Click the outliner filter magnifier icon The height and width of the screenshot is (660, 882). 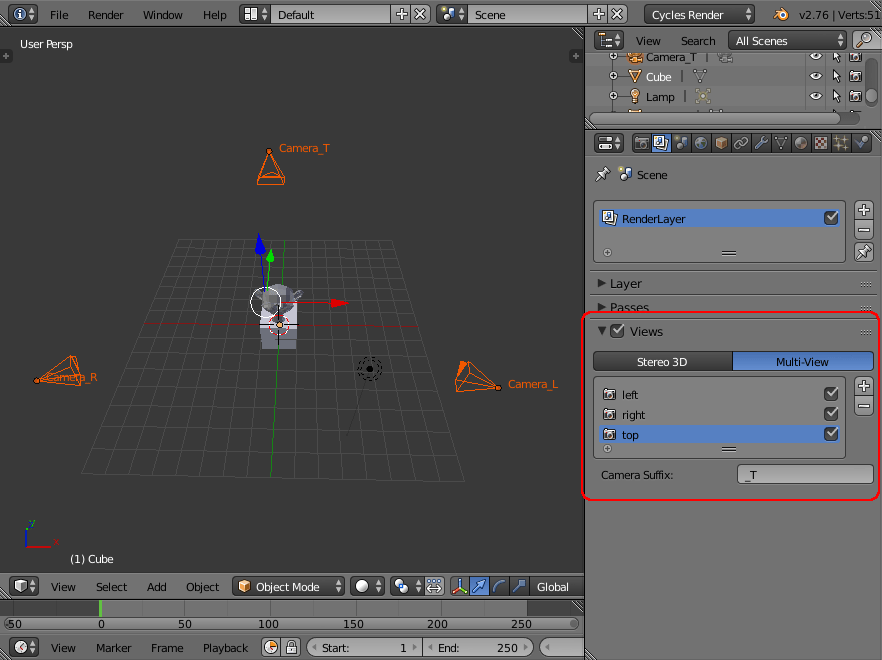point(865,41)
